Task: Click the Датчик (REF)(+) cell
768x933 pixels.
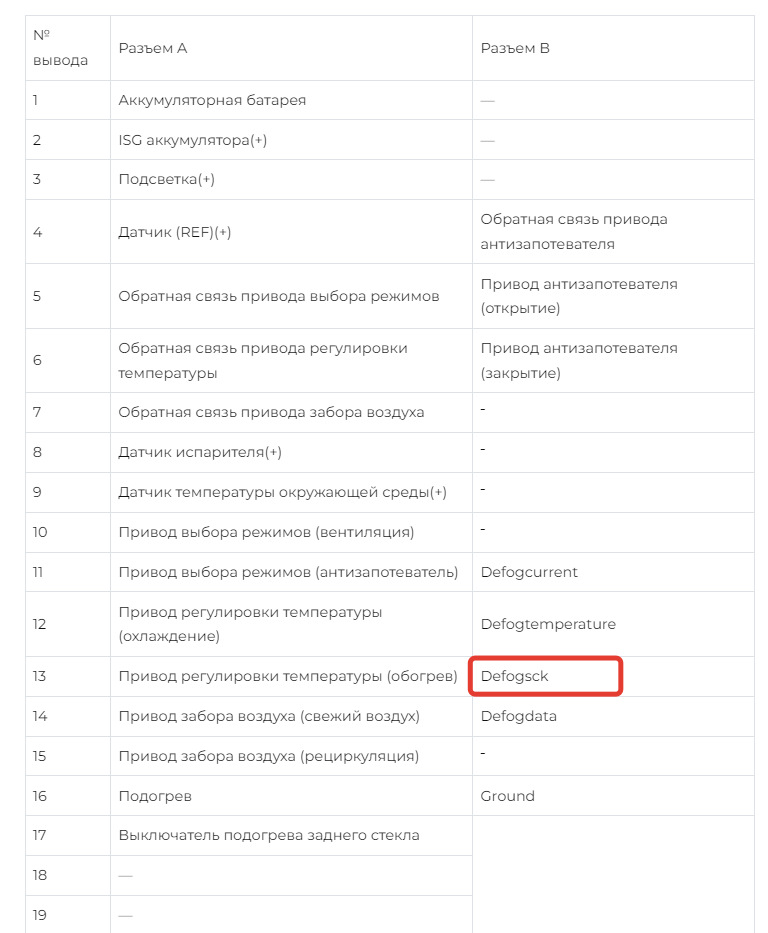Action: click(174, 232)
